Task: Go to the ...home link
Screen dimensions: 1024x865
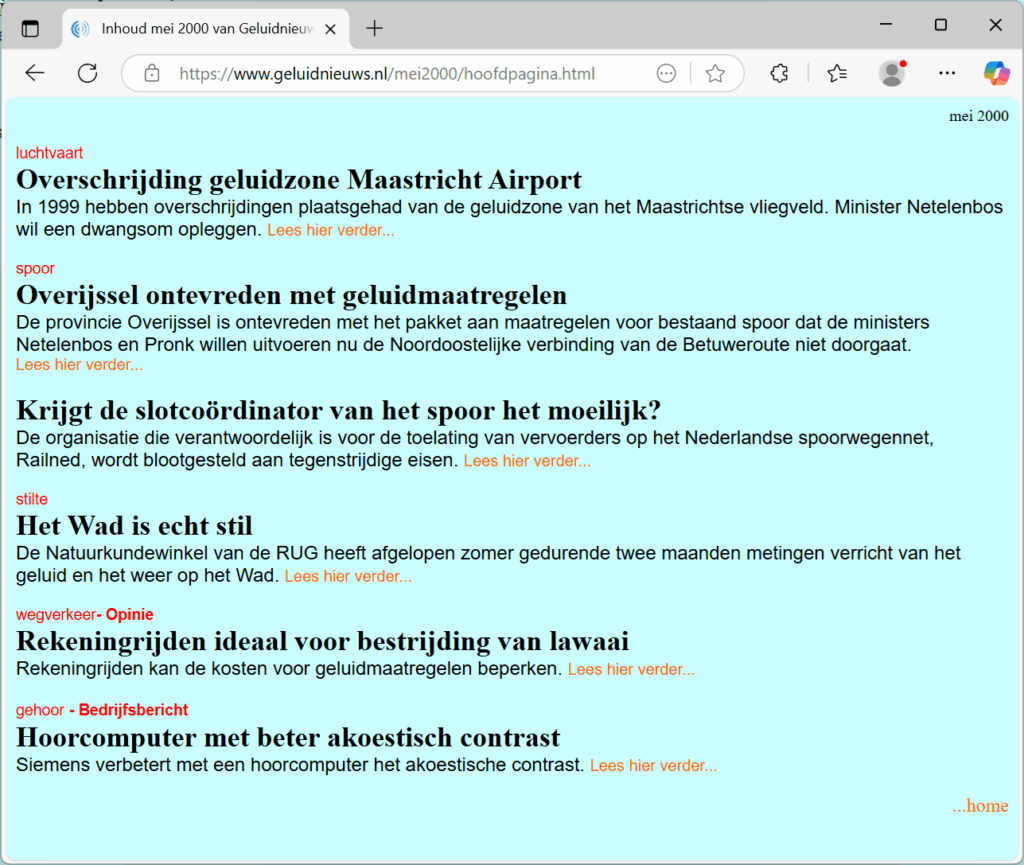Action: coord(980,806)
